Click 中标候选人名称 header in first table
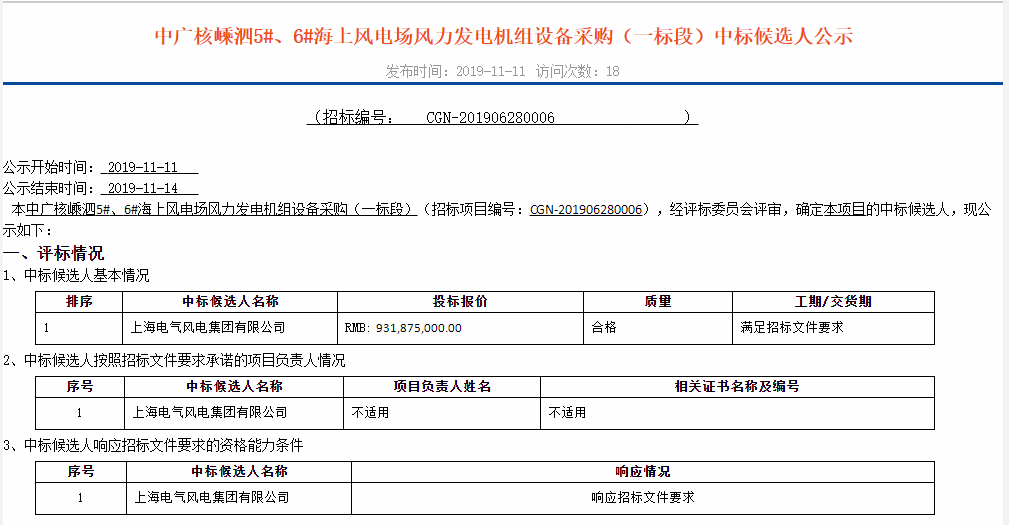 click(230, 302)
